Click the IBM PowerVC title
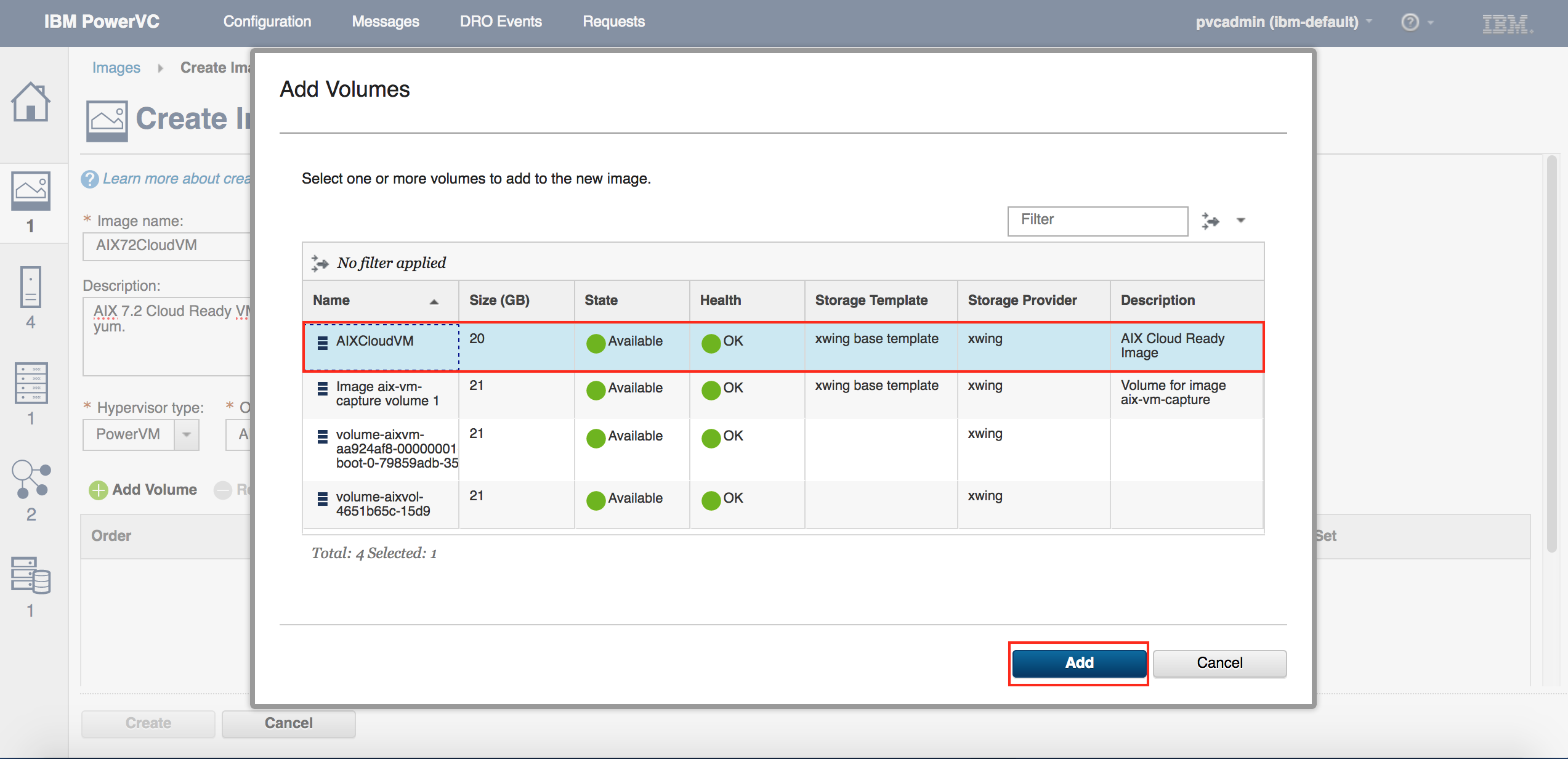Image resolution: width=1568 pixels, height=759 pixels. point(102,22)
